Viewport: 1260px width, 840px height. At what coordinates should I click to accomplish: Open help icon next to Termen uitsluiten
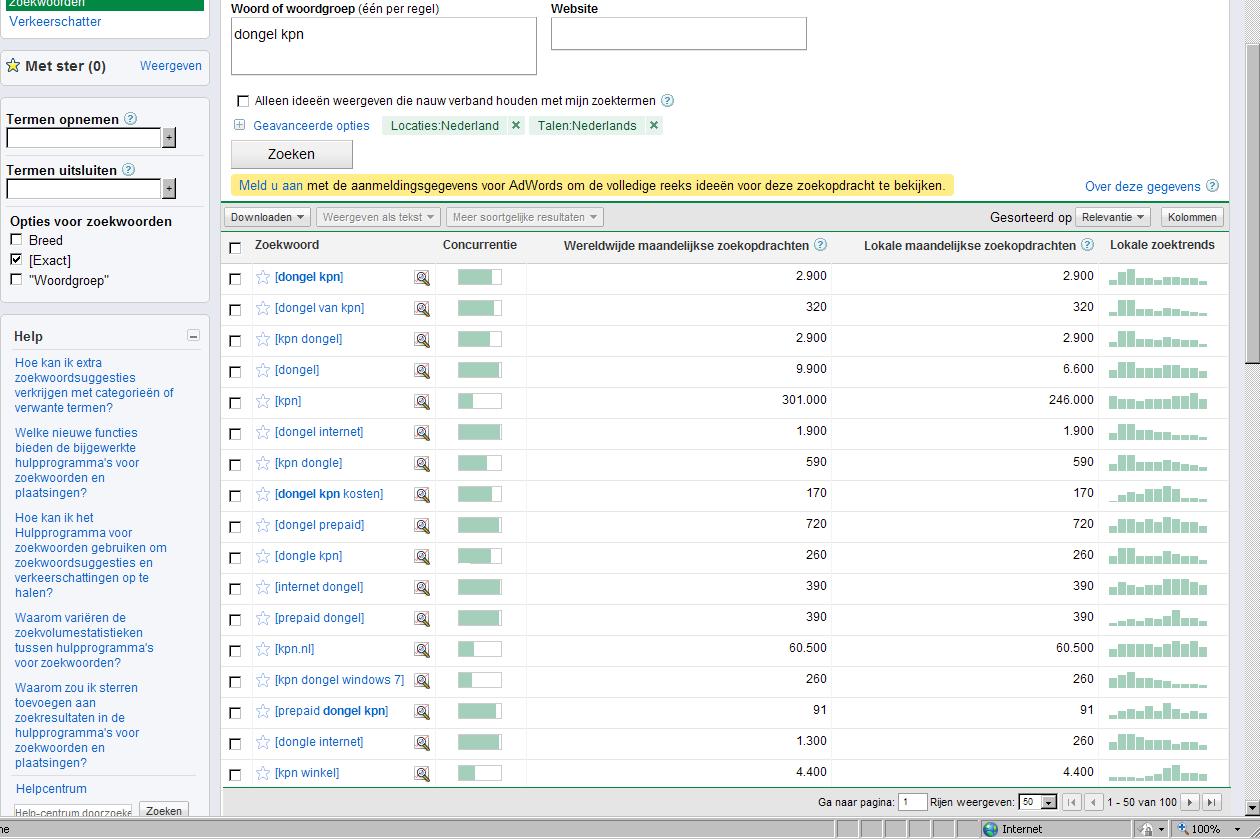point(128,170)
